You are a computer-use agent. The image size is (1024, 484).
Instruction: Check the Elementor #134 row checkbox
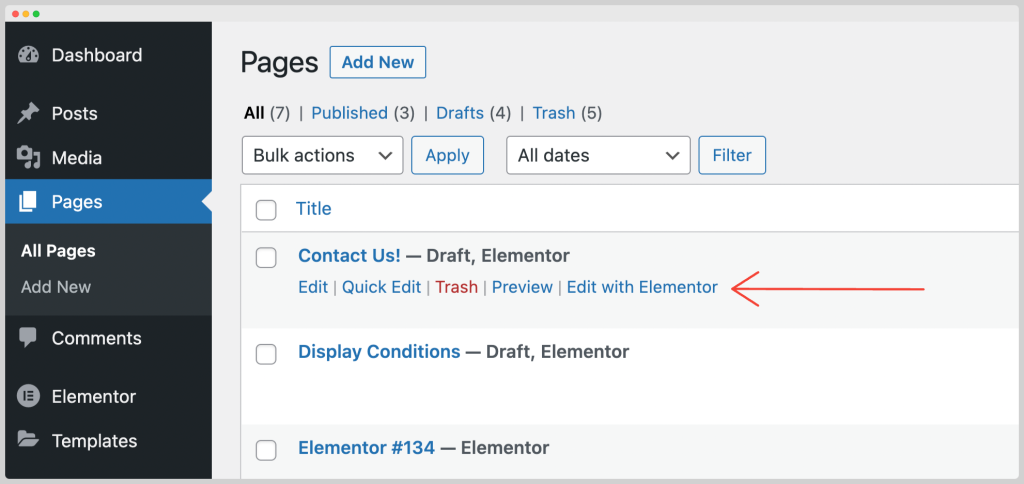click(266, 449)
